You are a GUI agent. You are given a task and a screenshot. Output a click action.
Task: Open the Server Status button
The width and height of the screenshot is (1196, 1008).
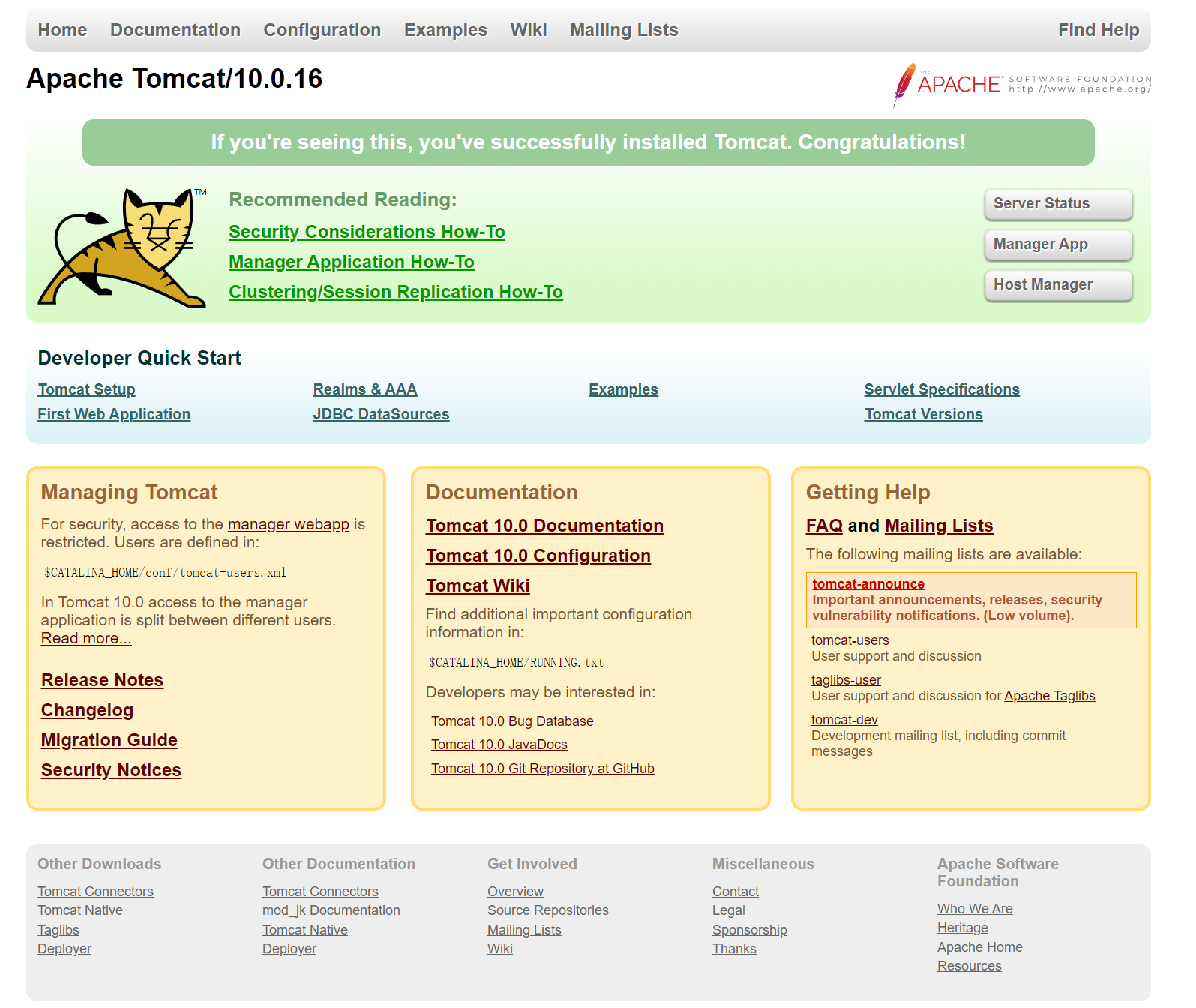(1058, 204)
